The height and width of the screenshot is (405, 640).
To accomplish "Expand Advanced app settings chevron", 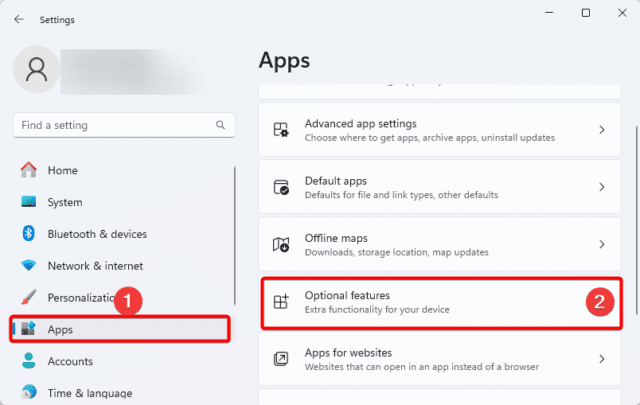I will 601,130.
